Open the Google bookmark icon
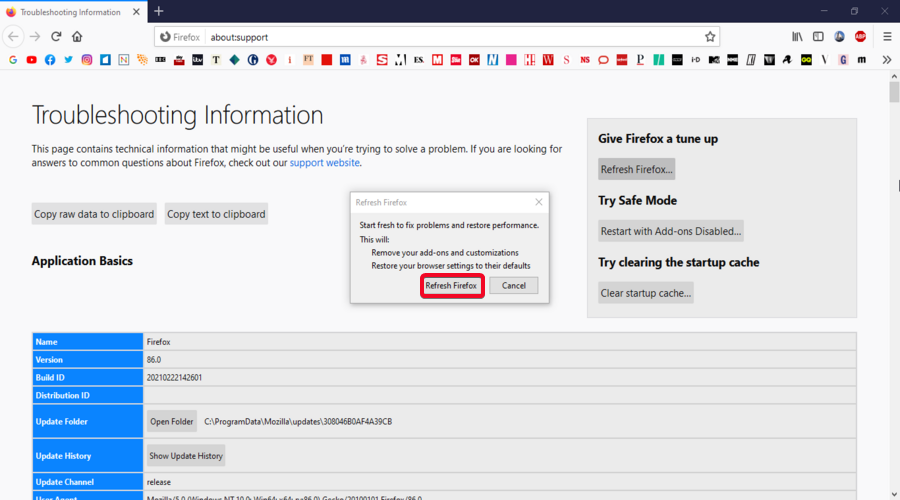This screenshot has height=500, width=900. [13, 60]
